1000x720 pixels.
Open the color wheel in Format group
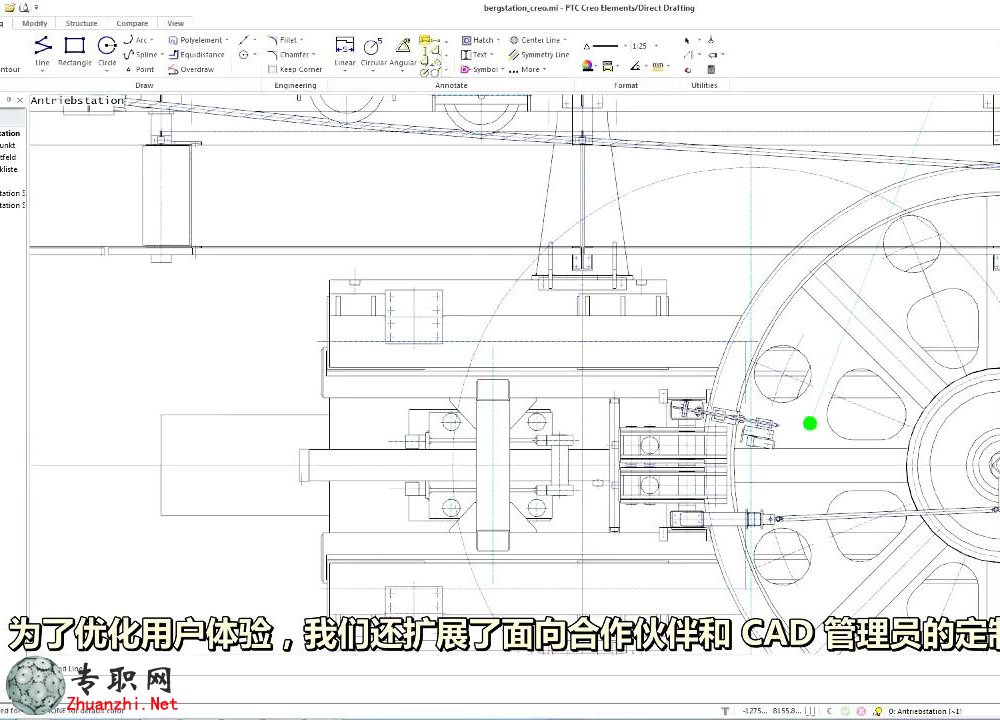(587, 66)
